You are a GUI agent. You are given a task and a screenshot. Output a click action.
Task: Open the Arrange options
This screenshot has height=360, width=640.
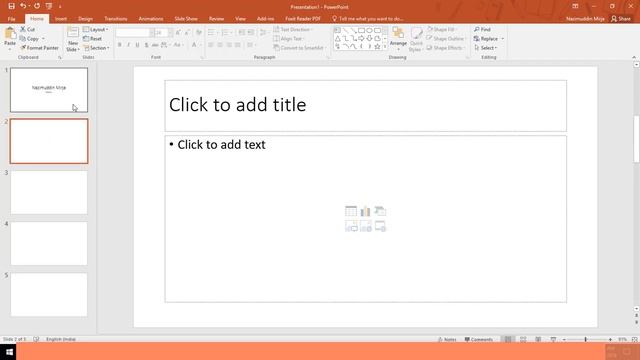point(398,39)
